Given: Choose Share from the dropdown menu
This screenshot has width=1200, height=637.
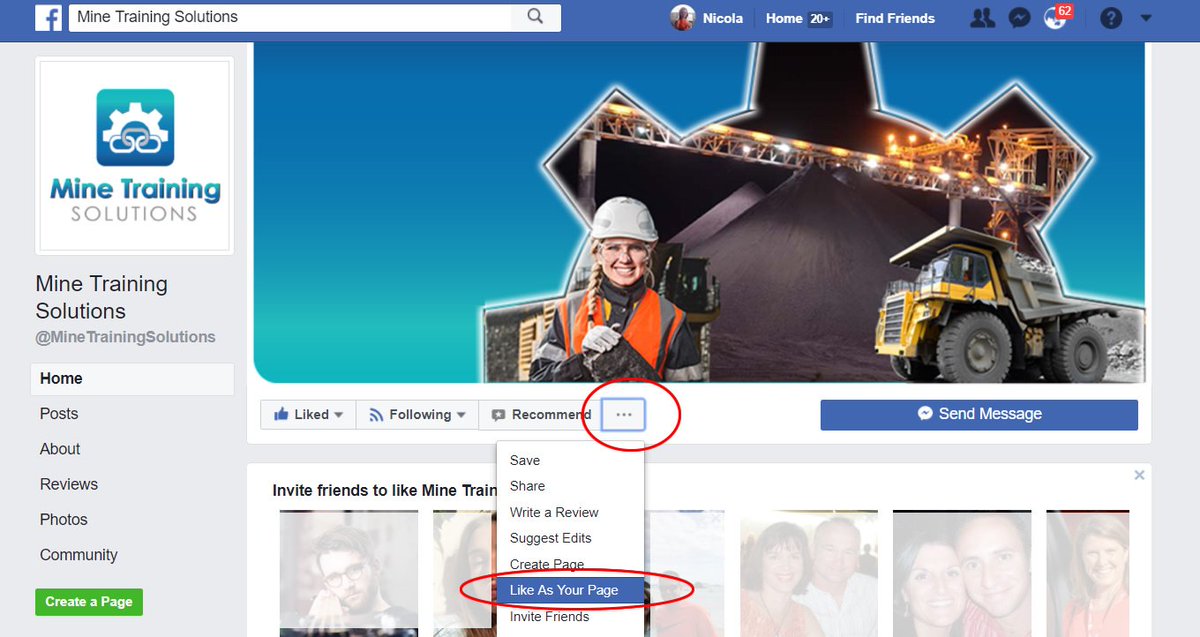Looking at the screenshot, I should (x=570, y=486).
